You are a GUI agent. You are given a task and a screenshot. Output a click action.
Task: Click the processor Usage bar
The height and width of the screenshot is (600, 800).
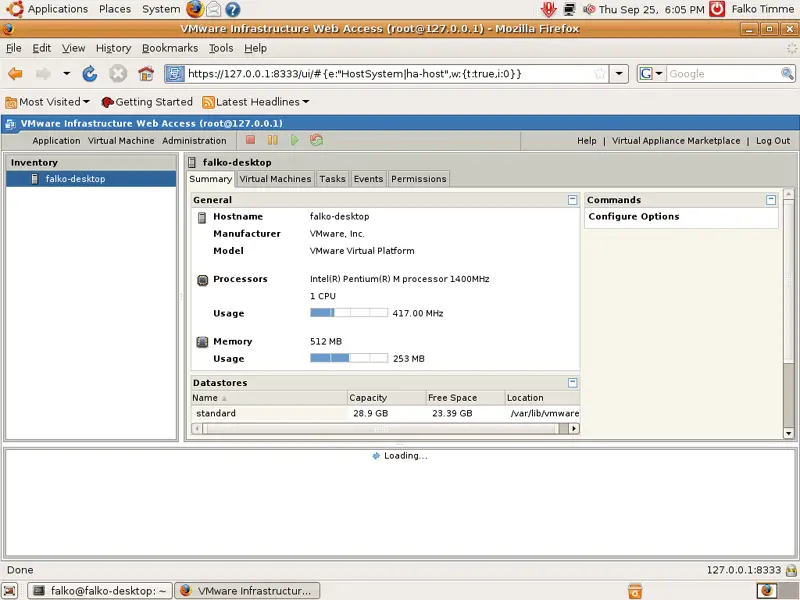[349, 313]
